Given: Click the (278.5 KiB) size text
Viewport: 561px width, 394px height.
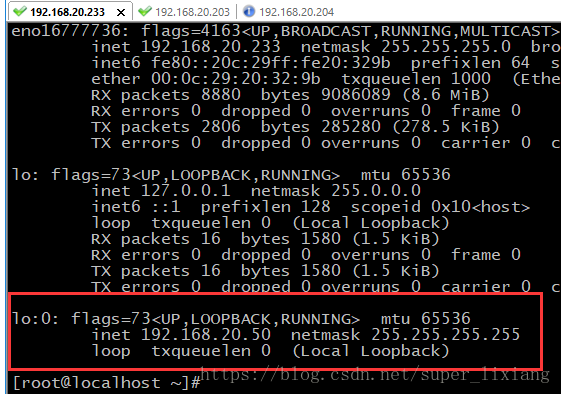Looking at the screenshot, I should pyautogui.click(x=445, y=127).
